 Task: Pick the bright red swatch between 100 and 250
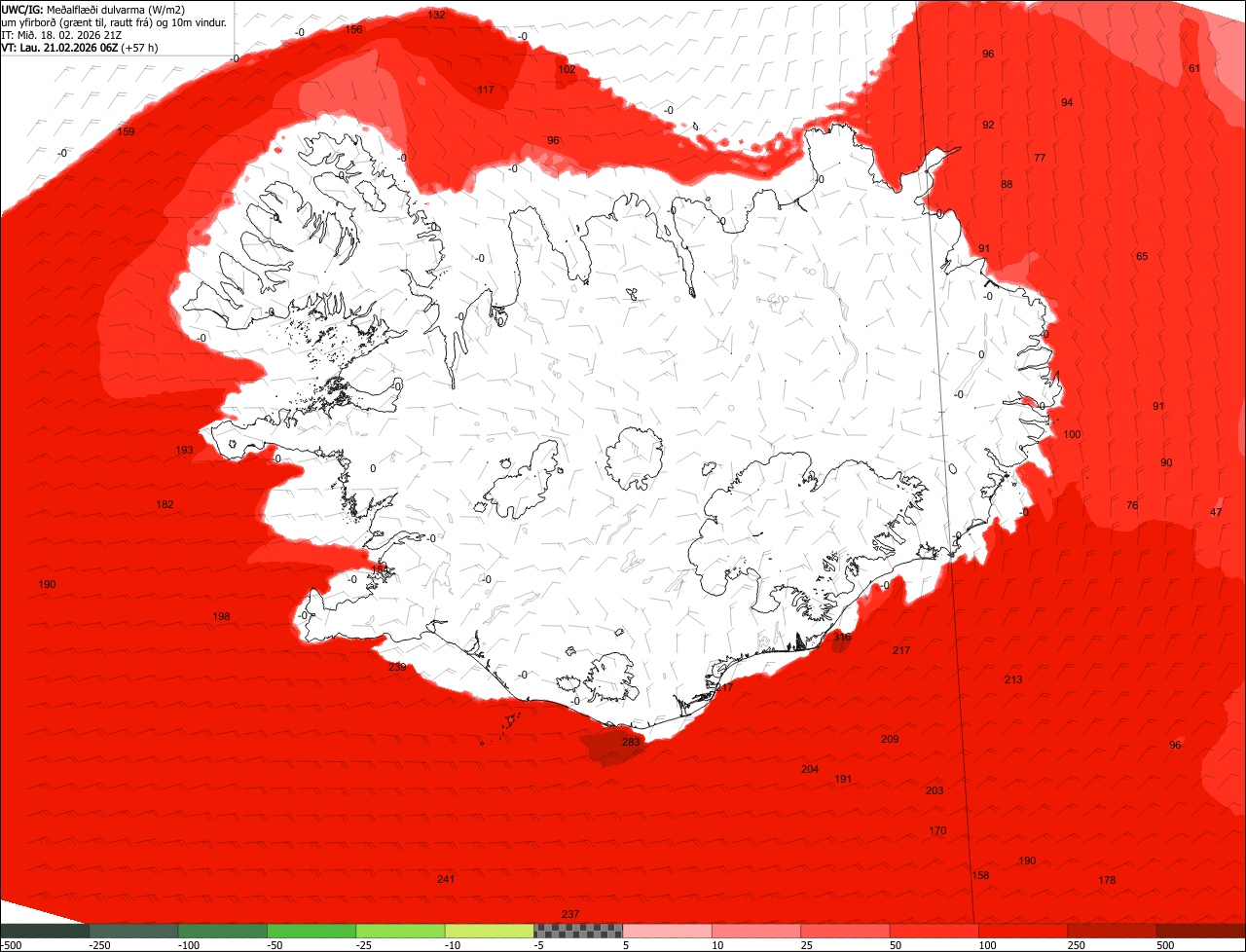[x=1023, y=931]
